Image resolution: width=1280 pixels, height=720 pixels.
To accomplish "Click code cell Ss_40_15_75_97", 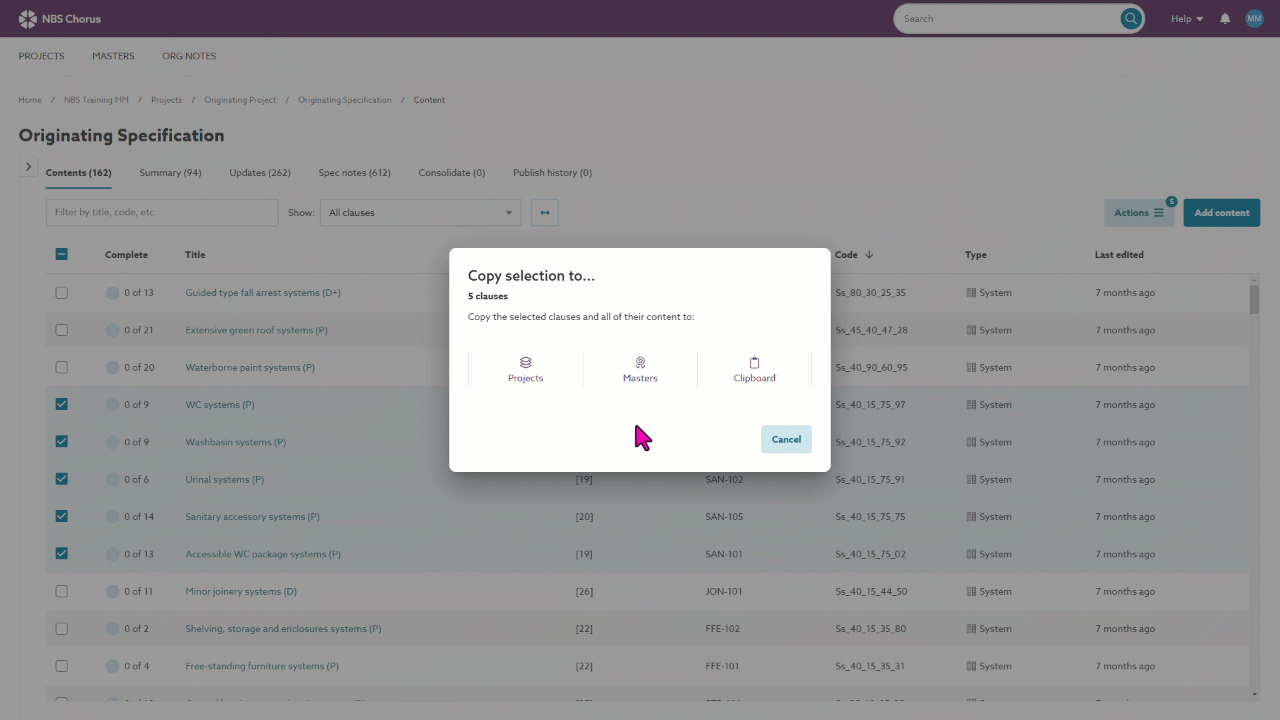I will coord(870,405).
